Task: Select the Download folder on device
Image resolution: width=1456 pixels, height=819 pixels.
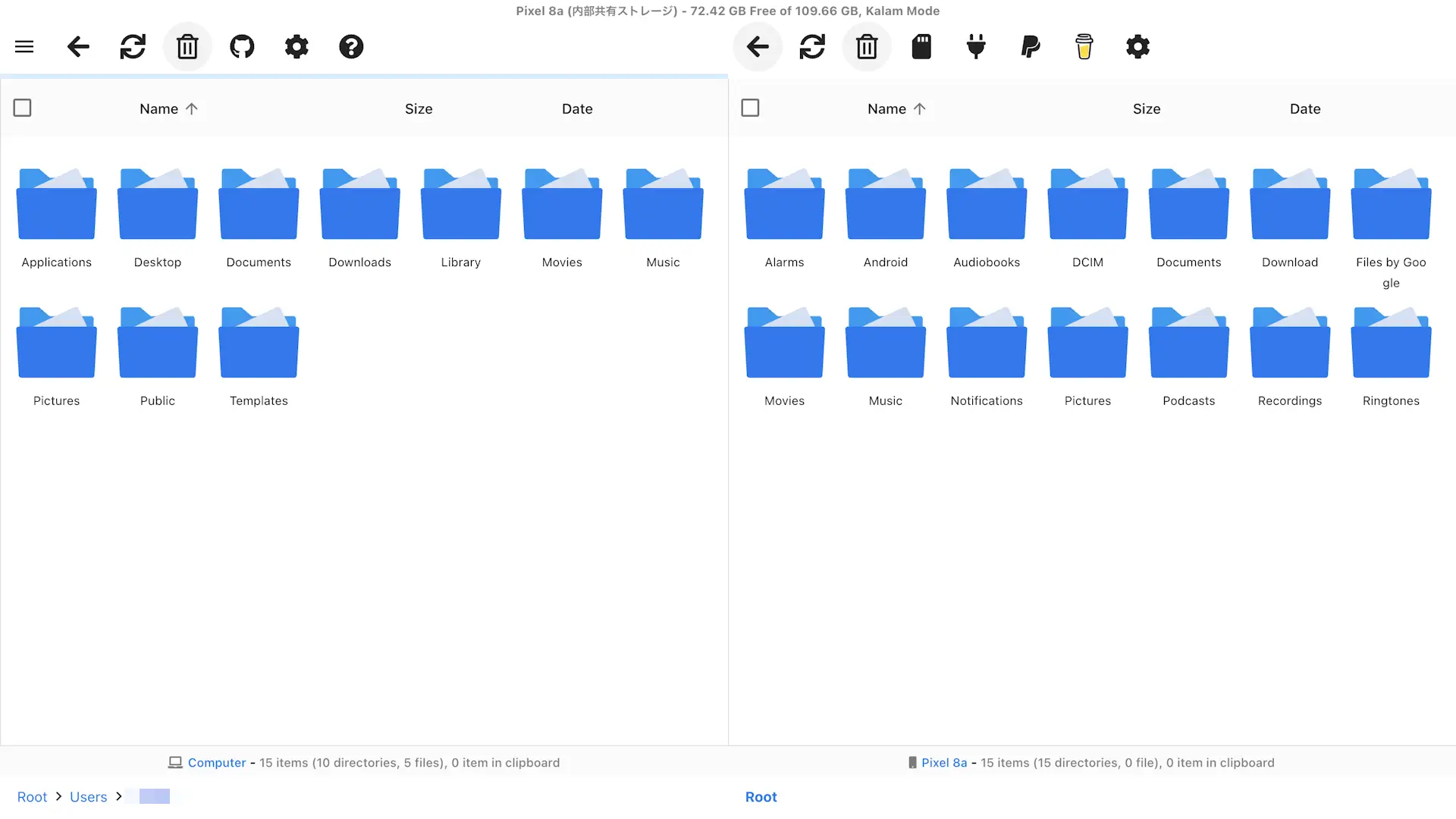Action: click(x=1290, y=218)
